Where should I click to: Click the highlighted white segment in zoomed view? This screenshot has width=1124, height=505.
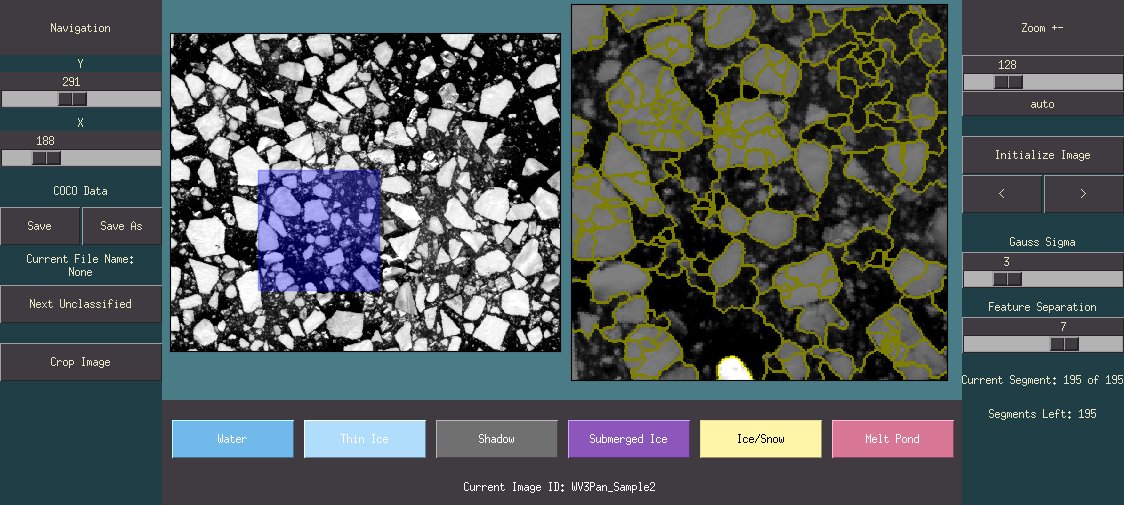(734, 369)
